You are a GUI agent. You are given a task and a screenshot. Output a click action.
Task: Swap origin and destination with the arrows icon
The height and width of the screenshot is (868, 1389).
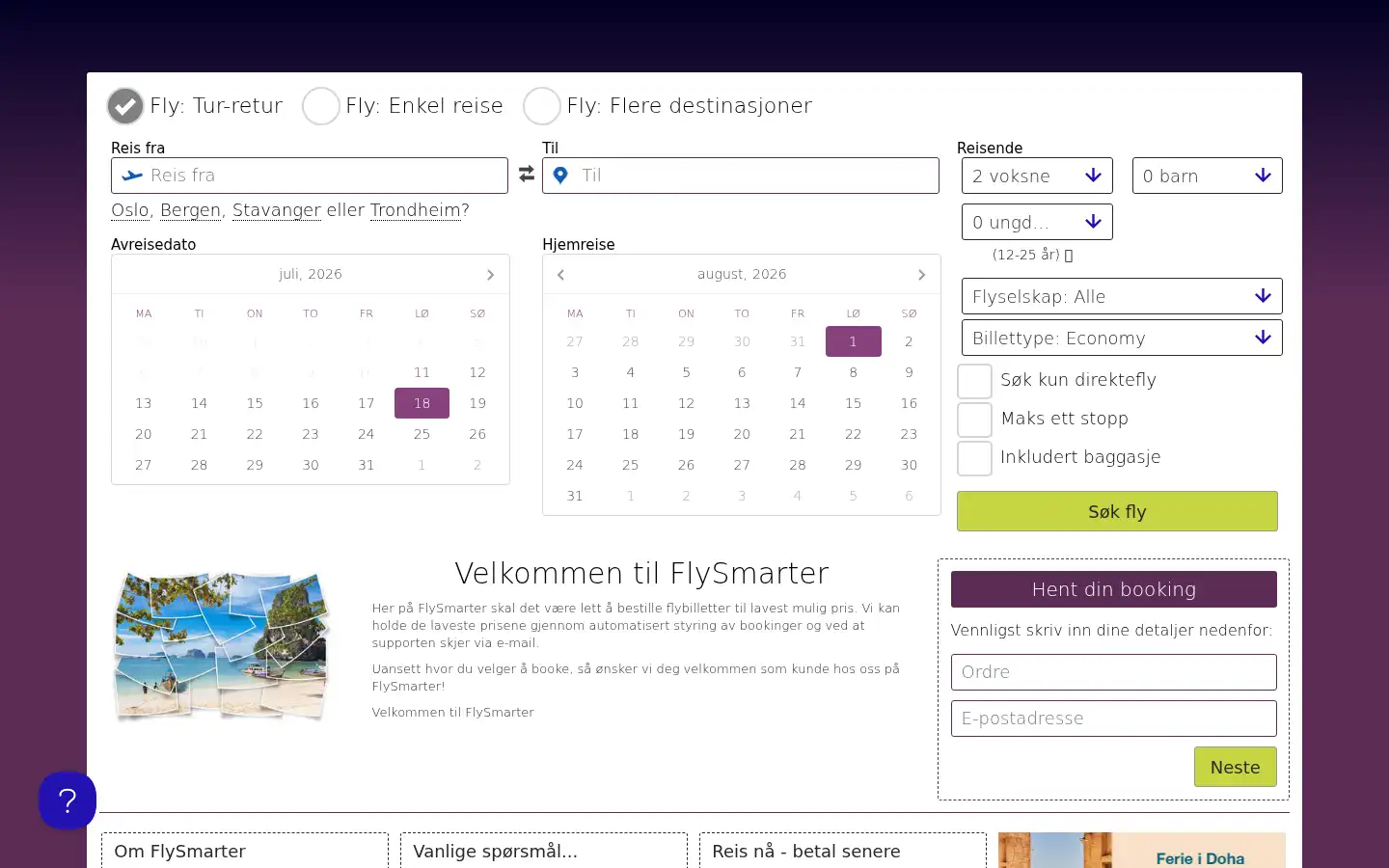(526, 175)
